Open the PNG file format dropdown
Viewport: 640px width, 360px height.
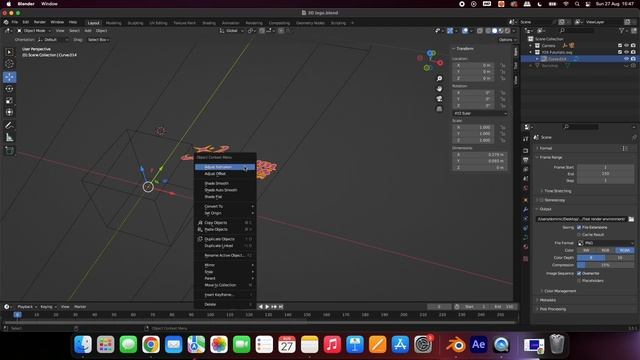[606, 243]
